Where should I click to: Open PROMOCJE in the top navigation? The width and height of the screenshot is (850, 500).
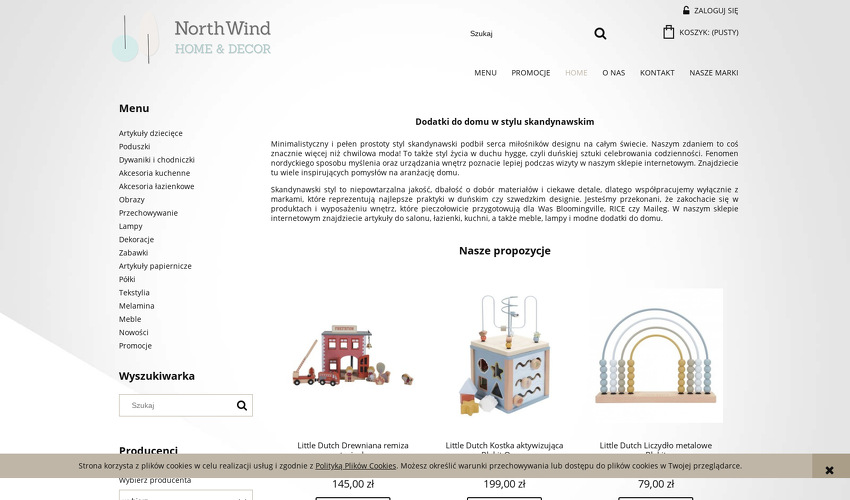(531, 73)
